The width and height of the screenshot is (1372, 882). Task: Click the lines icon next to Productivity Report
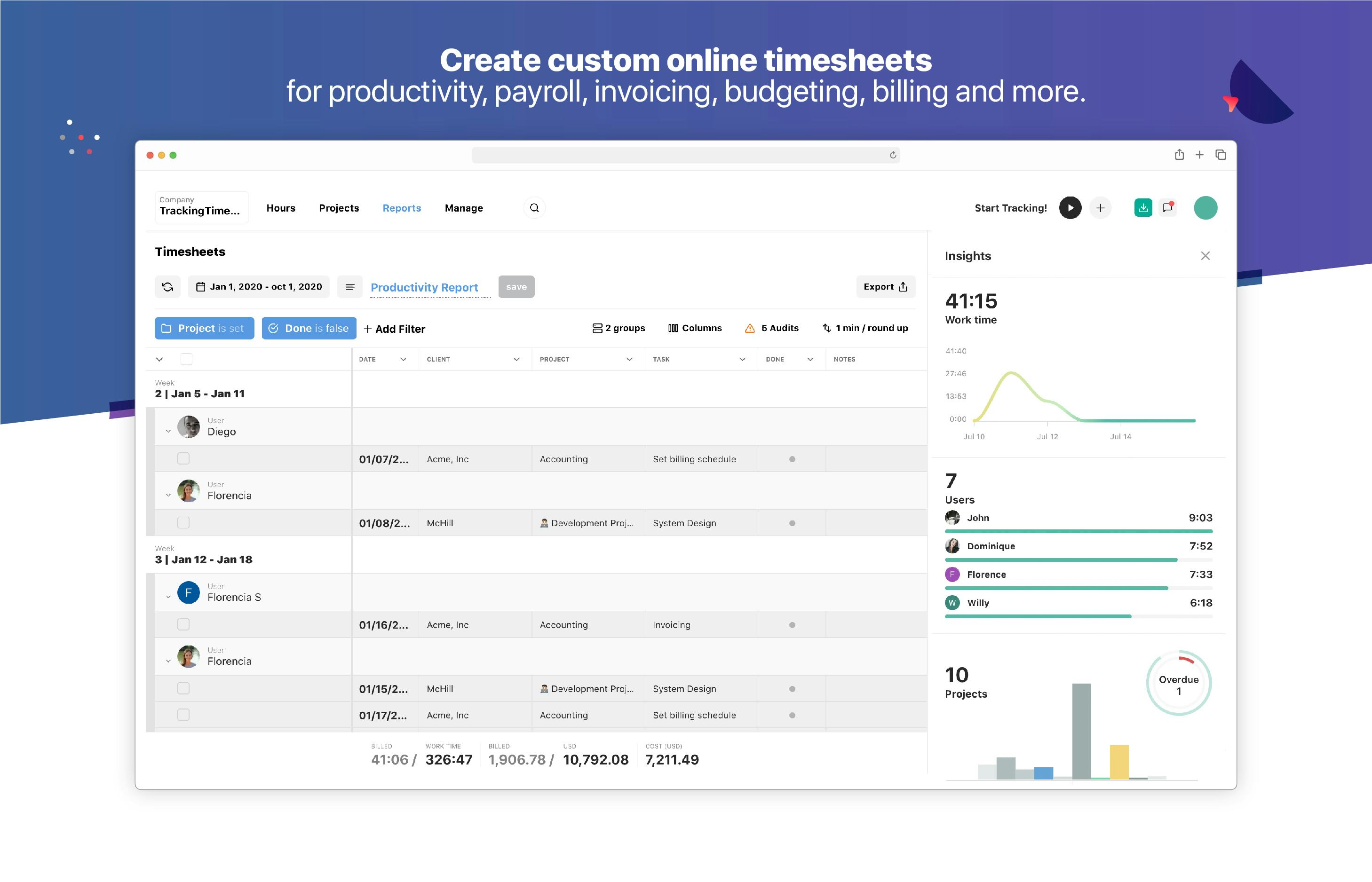click(349, 287)
